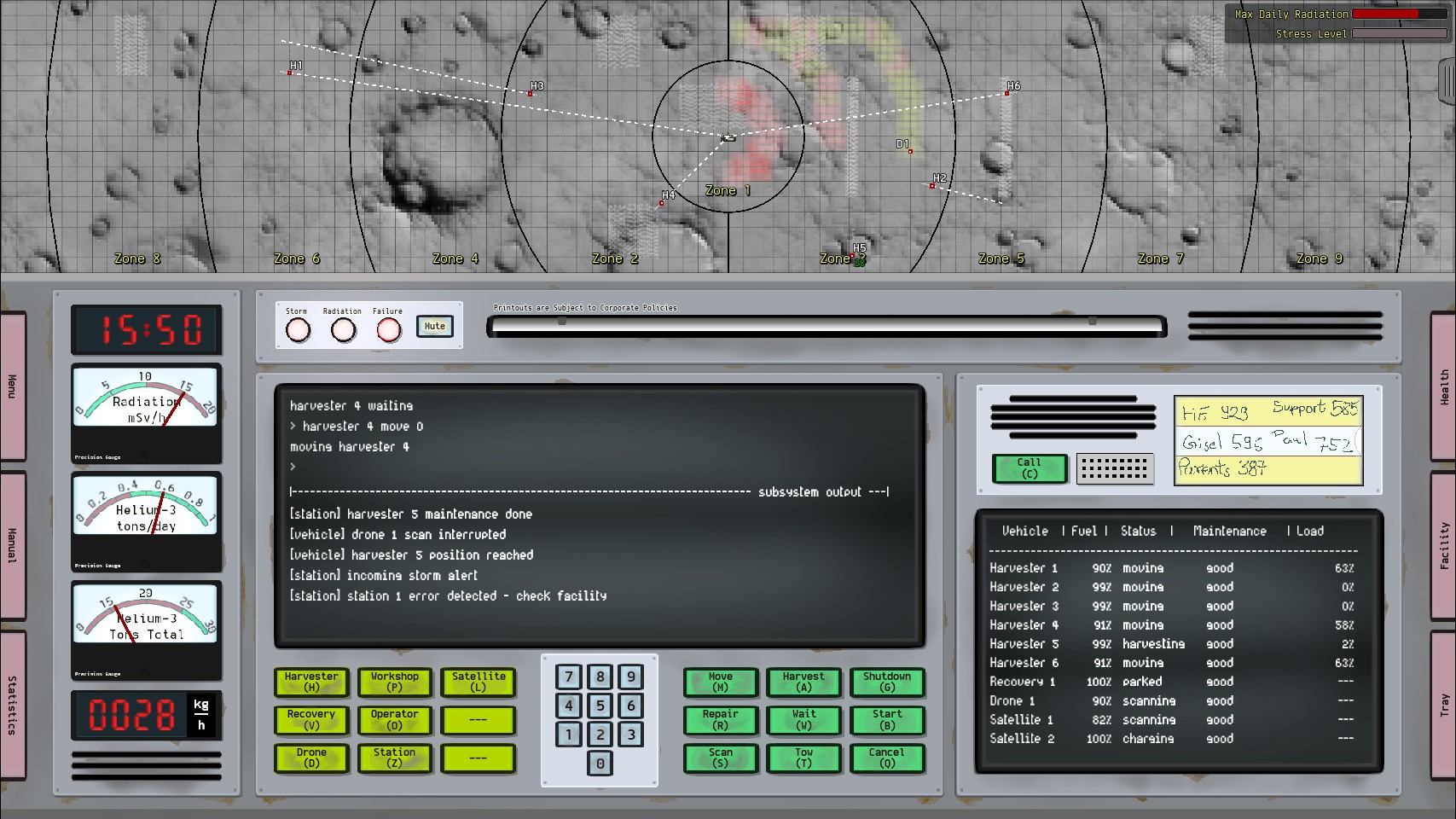This screenshot has width=1456, height=819.
Task: Click the 'station 1 error detected' log line
Action: click(x=449, y=596)
